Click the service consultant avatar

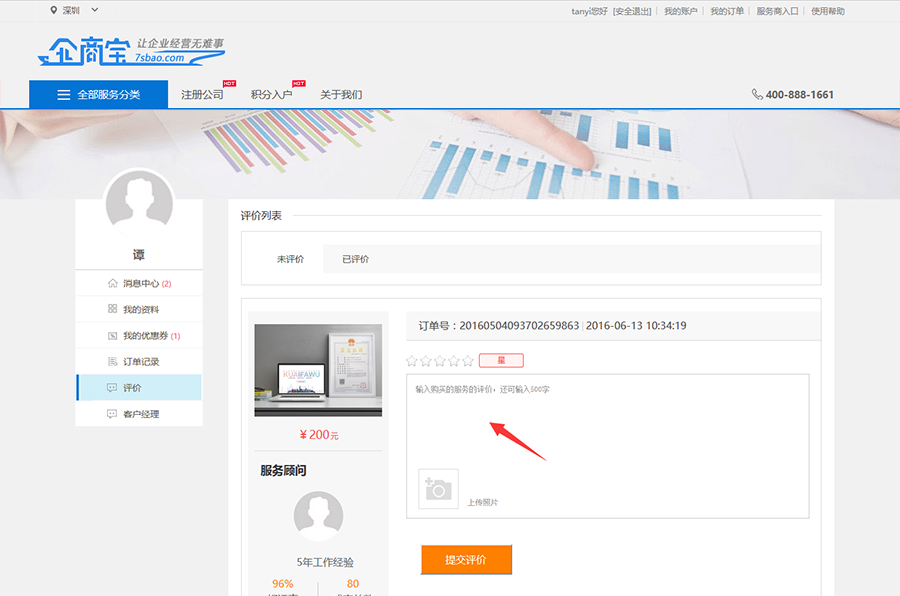coord(318,516)
